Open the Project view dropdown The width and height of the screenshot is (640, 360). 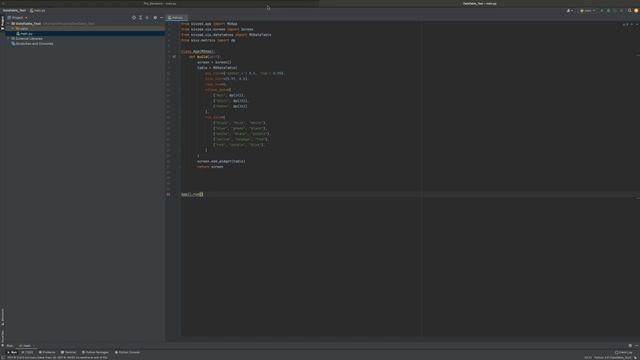tap(18, 18)
